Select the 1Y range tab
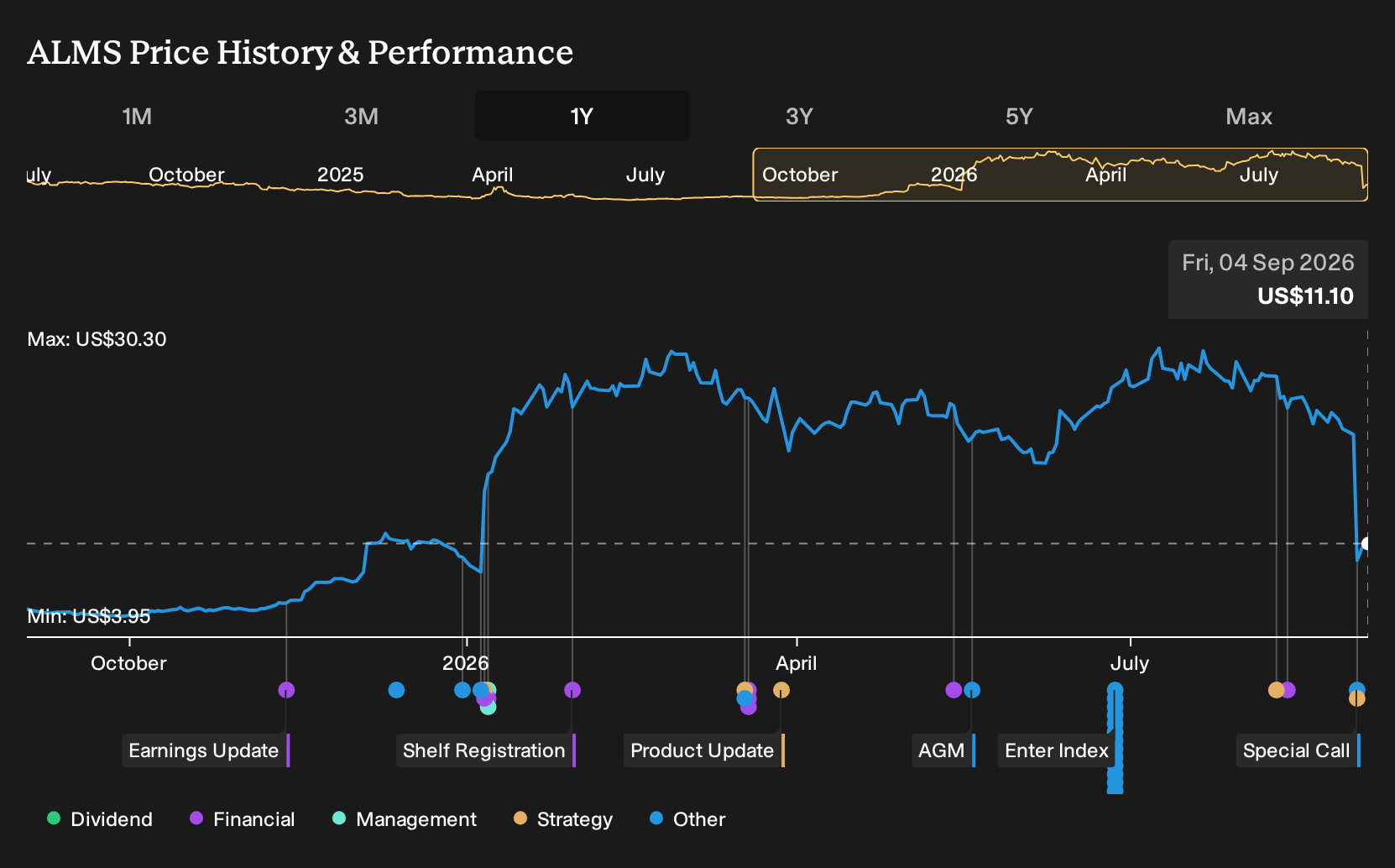1395x868 pixels. 582,116
